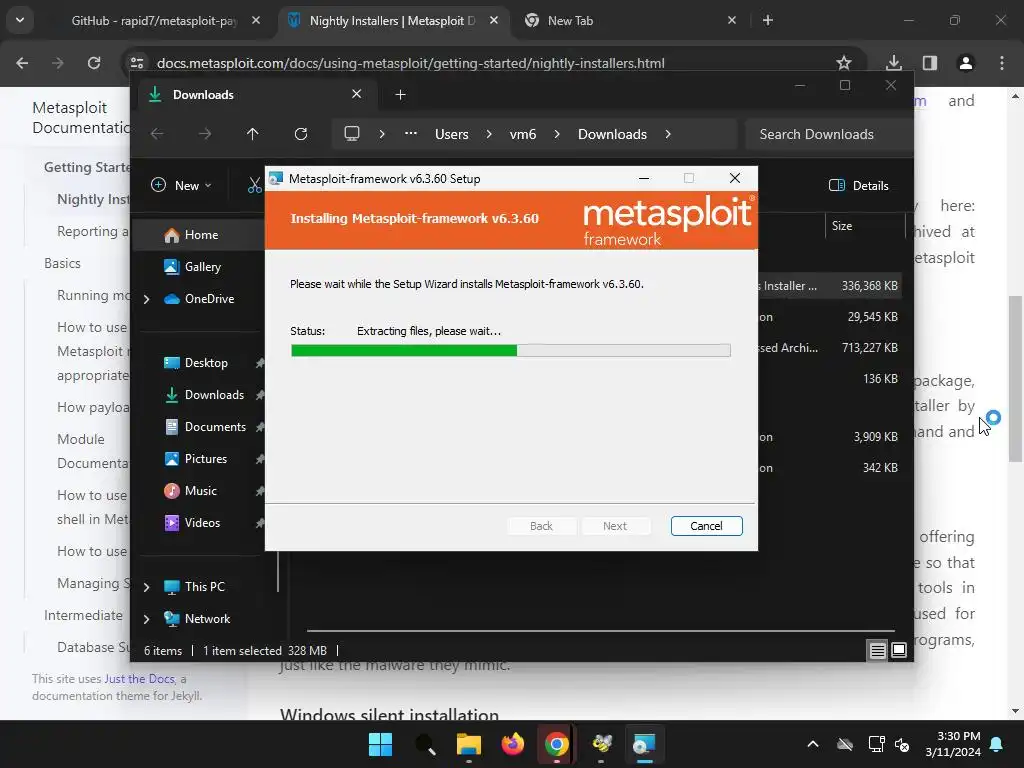
Task: Open Documents pinned folder
Action: coord(215,426)
